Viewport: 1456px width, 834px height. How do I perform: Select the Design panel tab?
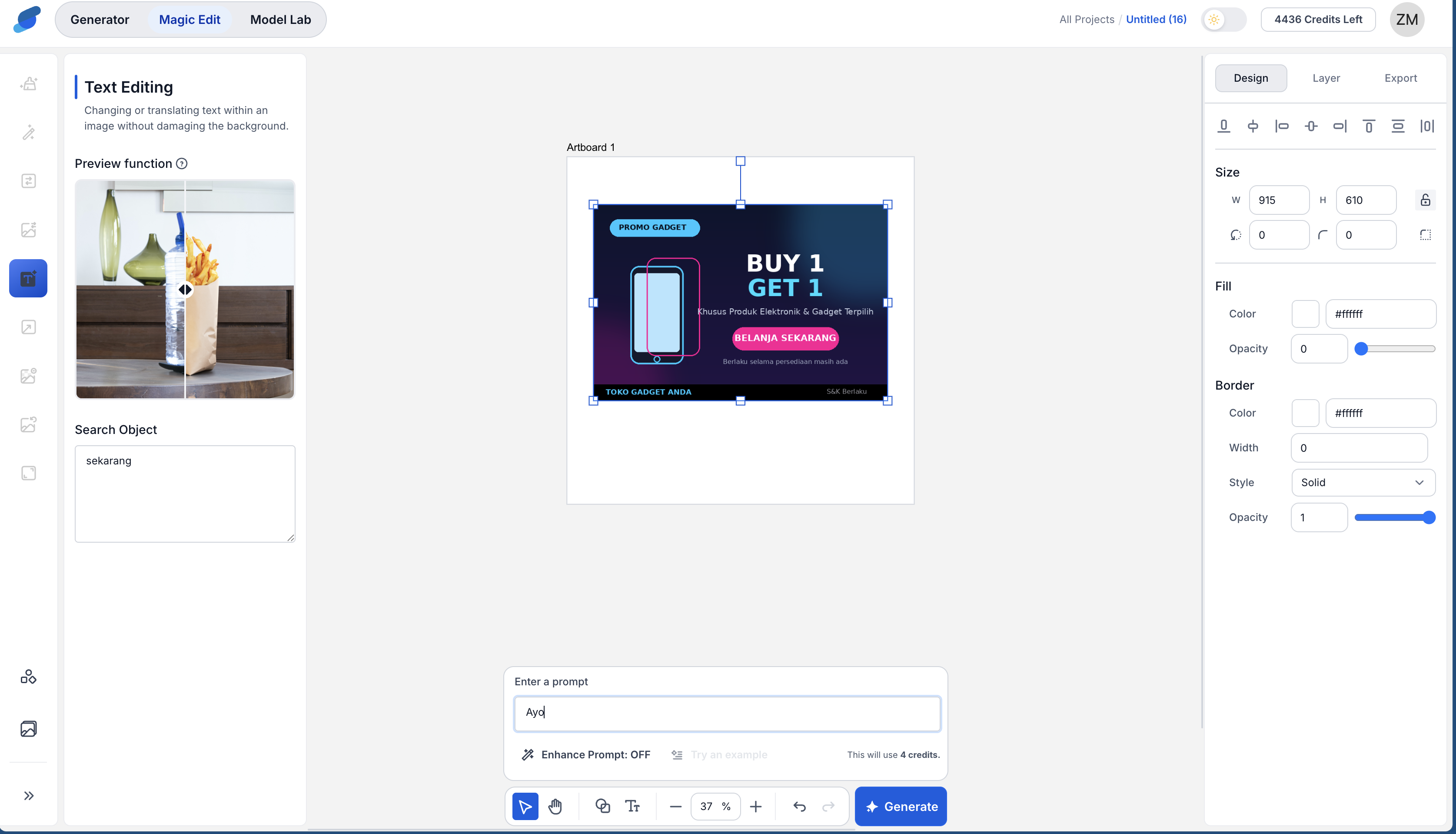(1251, 78)
